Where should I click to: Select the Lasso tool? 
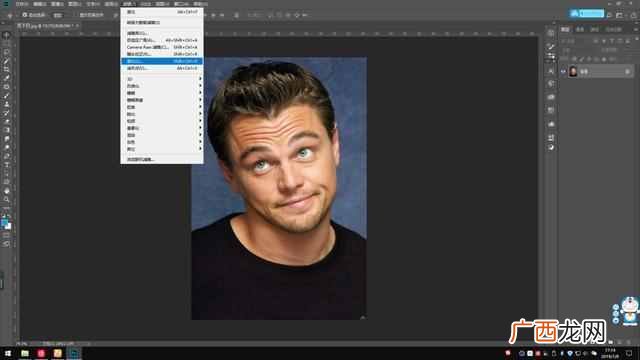pyautogui.click(x=7, y=53)
